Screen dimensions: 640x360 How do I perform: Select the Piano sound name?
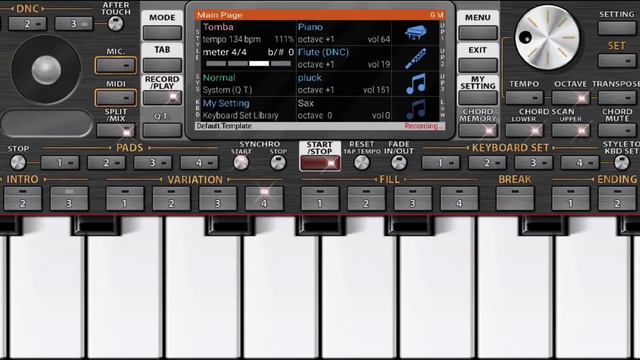click(310, 27)
